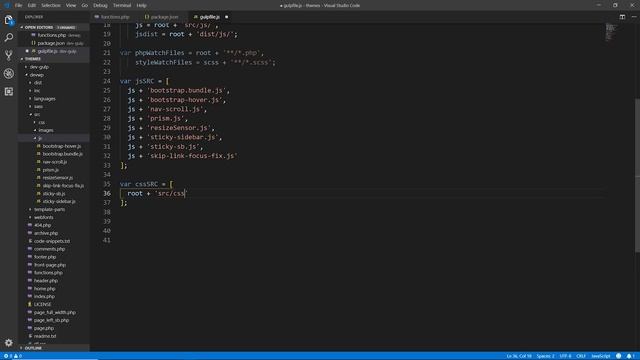Open footer.php in explorer
640x360 pixels.
(53, 257)
